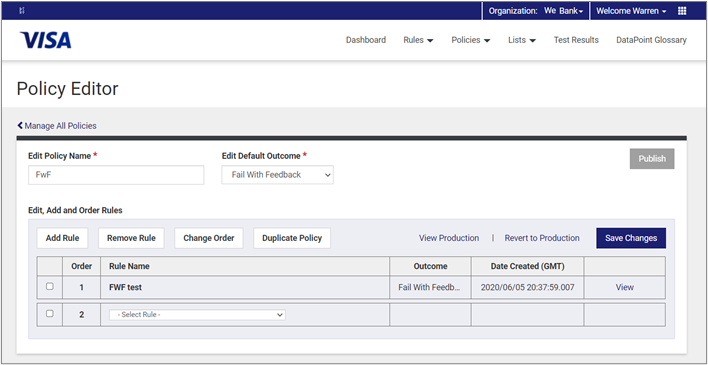Tick the checkbox for rule order 2

[50, 314]
